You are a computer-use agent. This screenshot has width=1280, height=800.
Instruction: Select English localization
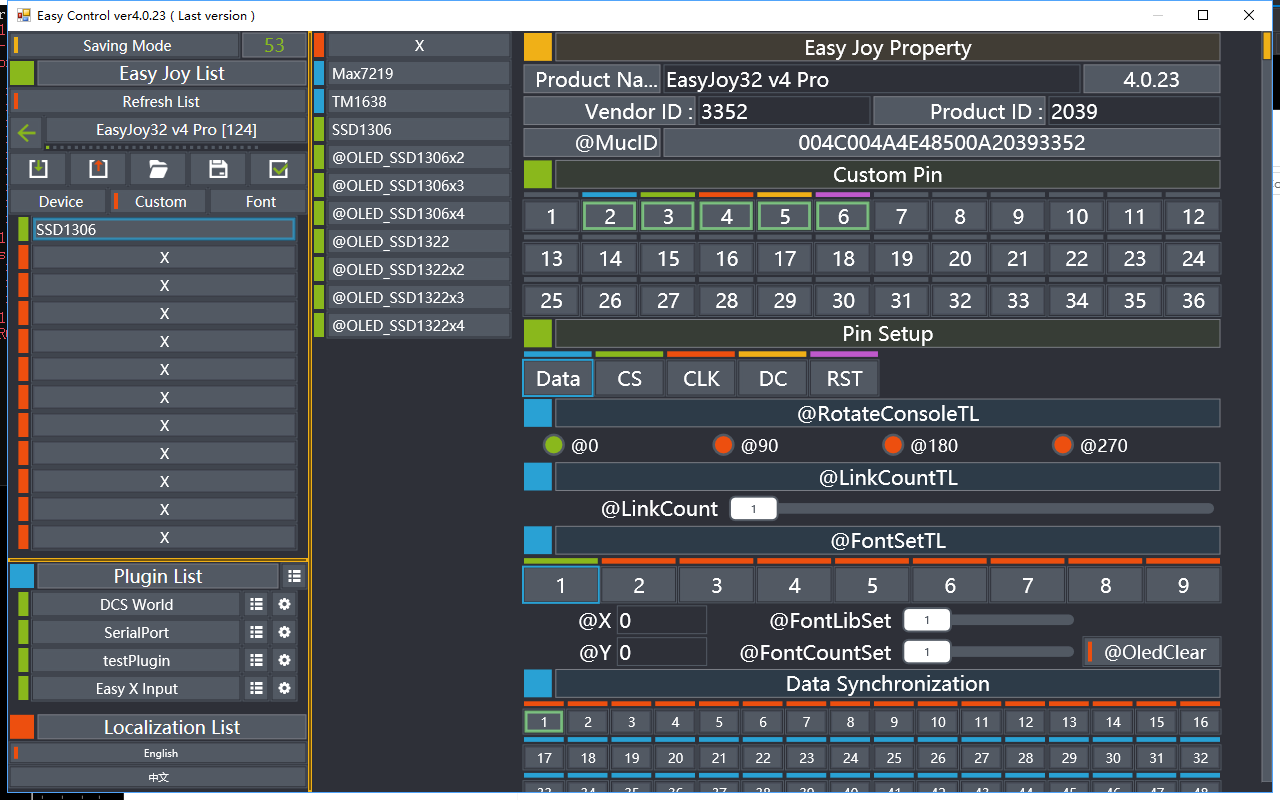(160, 753)
